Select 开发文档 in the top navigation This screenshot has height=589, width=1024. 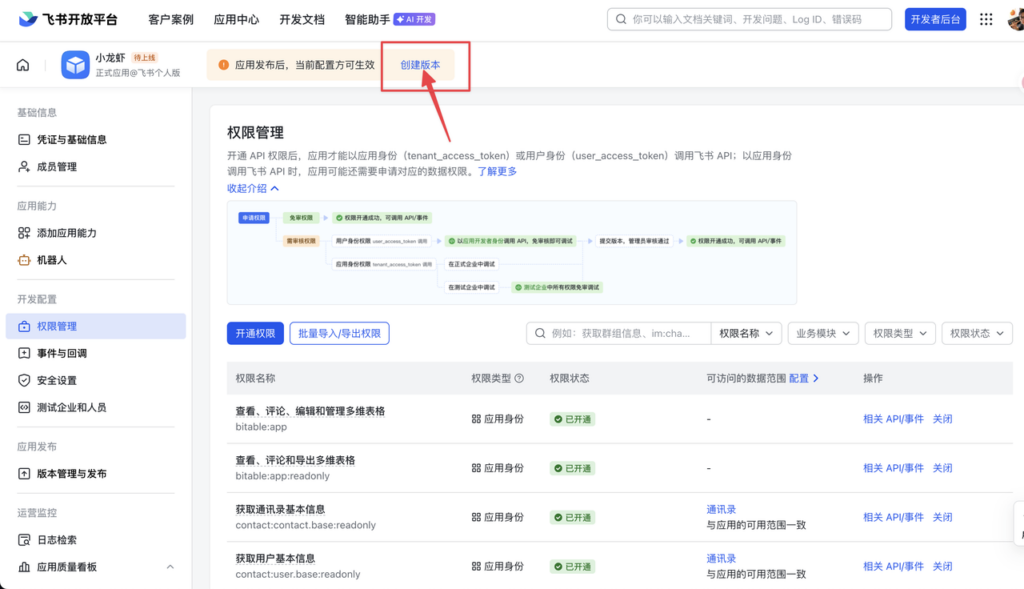tap(301, 19)
